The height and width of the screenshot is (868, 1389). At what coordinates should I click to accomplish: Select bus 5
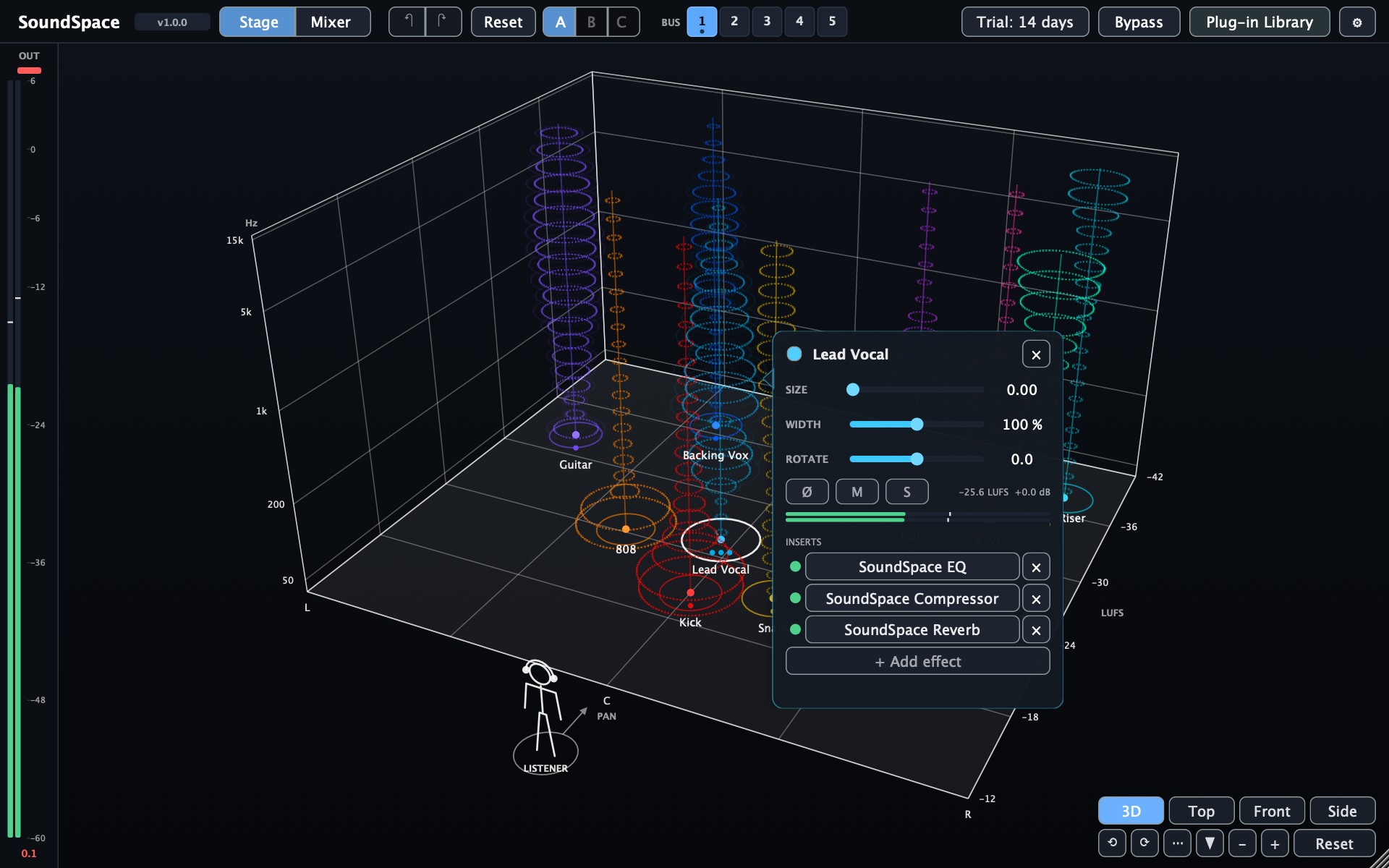tap(832, 22)
